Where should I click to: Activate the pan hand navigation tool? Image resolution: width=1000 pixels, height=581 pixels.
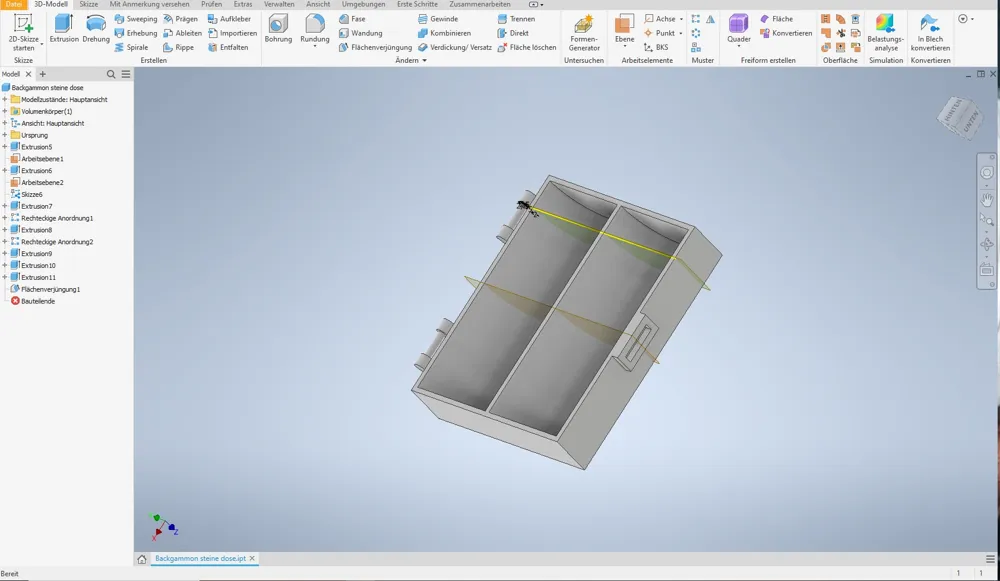[x=987, y=200]
